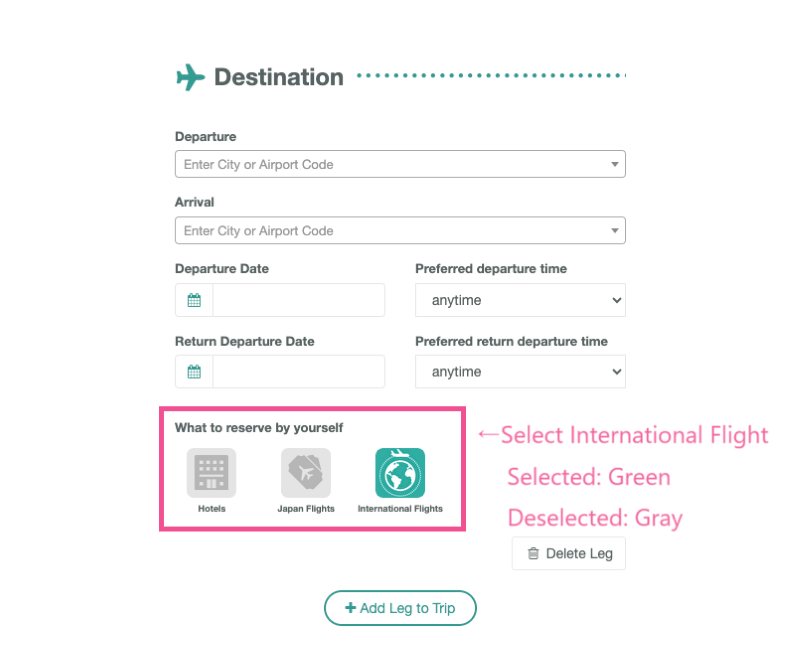Viewport: 800px width, 648px height.
Task: Click the airplane icon beside Destination heading
Action: [190, 77]
